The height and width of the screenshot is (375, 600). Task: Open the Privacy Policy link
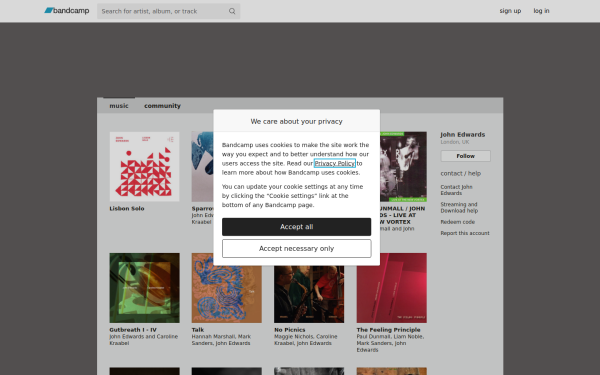pyautogui.click(x=334, y=163)
